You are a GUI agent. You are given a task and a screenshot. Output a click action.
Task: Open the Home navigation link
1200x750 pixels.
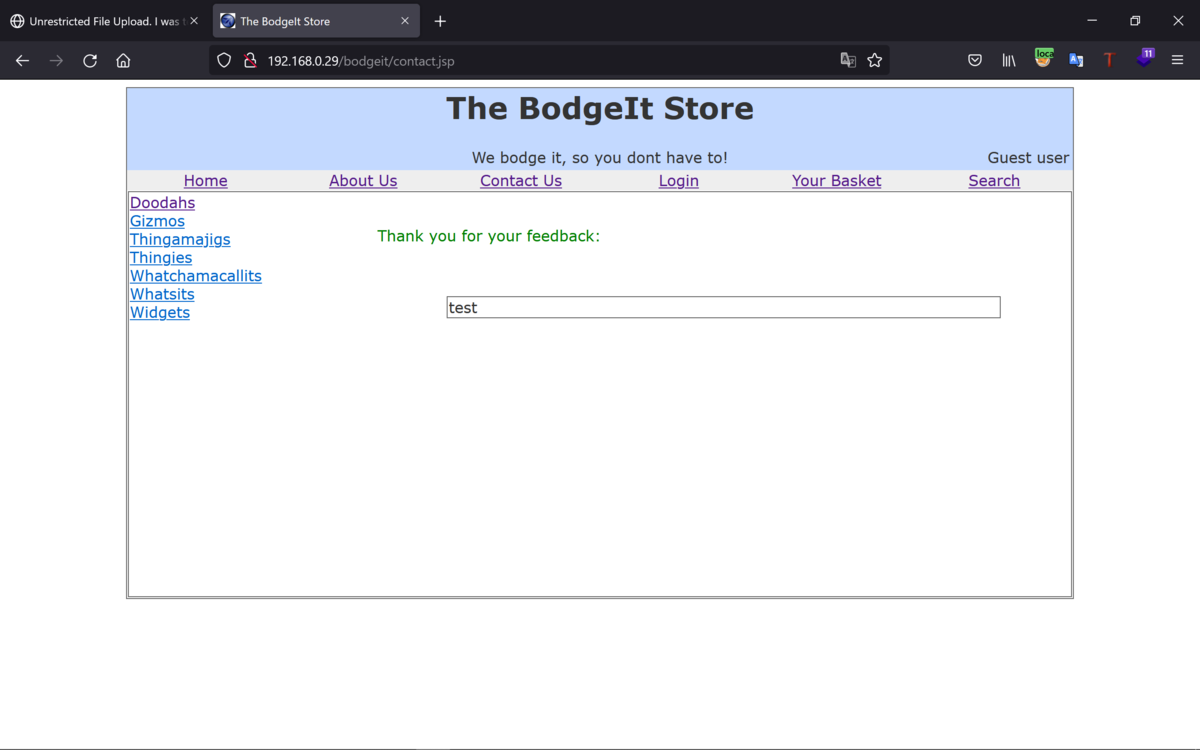click(206, 181)
